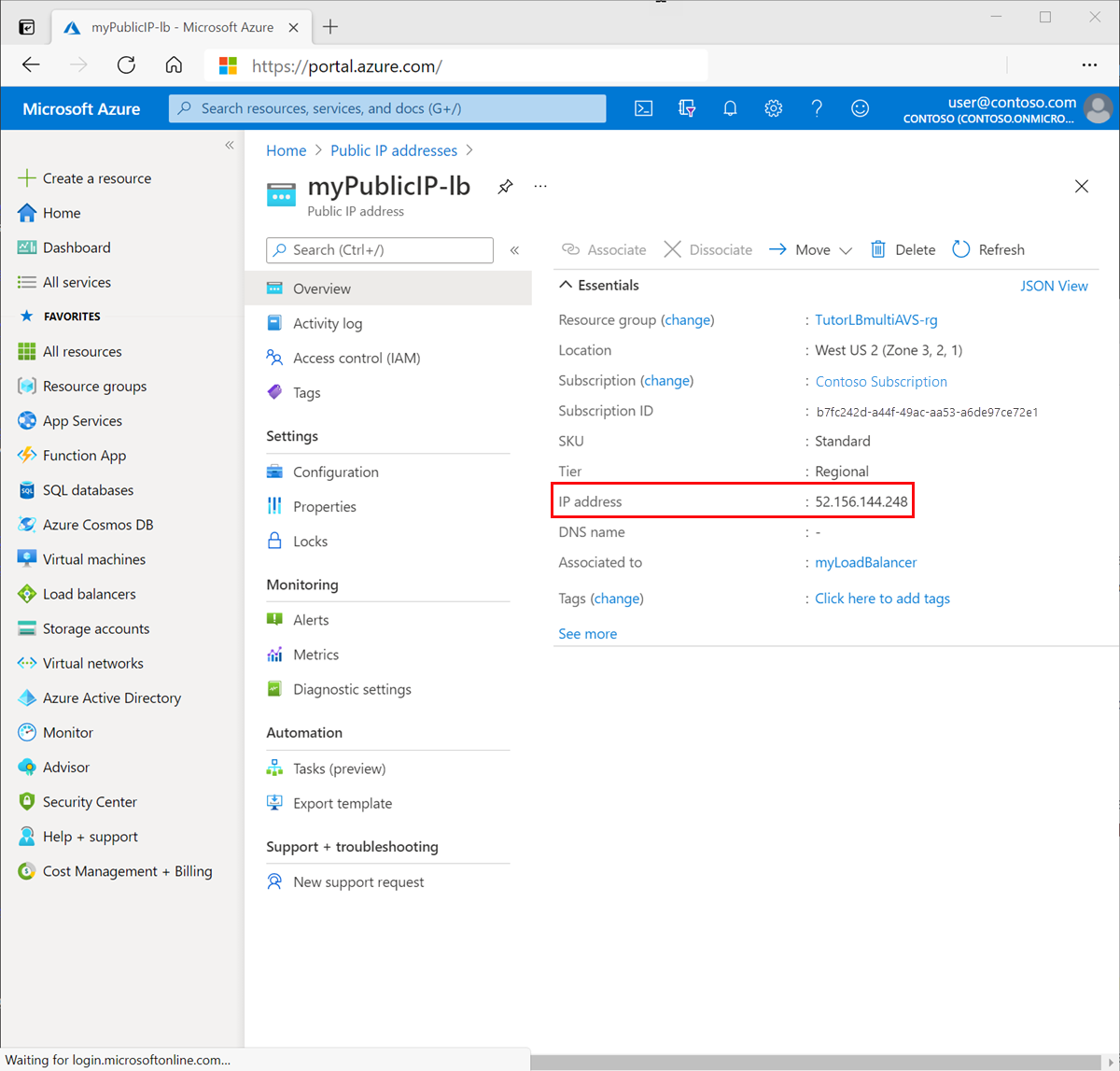Open the myLoadBalancer associated resource

(866, 562)
